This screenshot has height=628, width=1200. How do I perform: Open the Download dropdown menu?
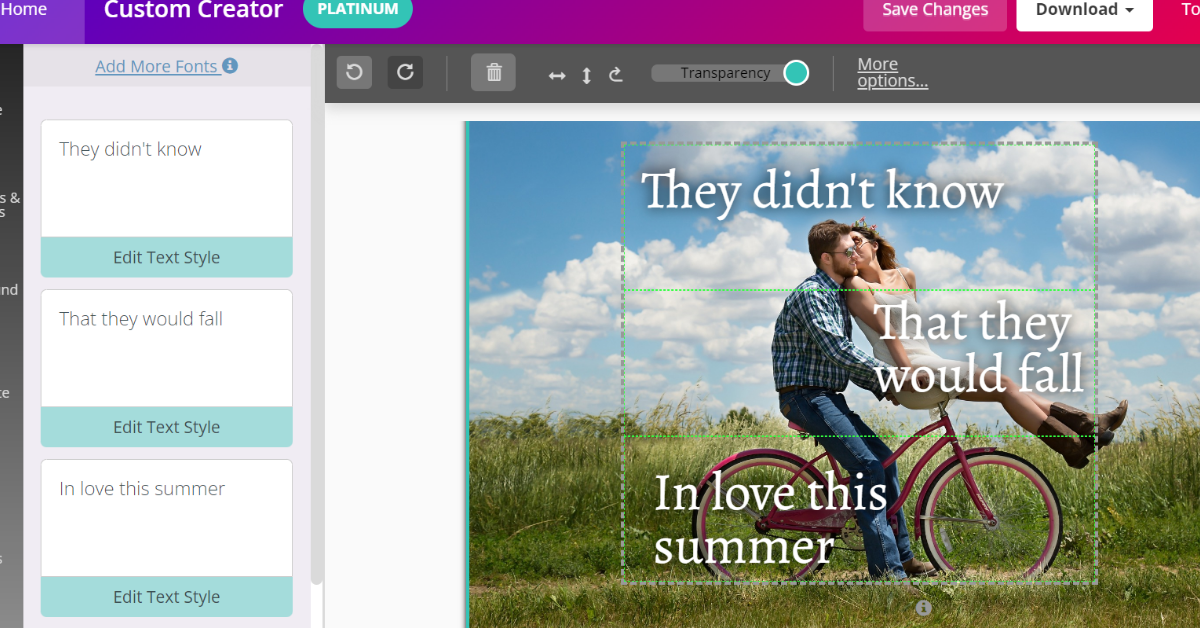tap(1084, 11)
